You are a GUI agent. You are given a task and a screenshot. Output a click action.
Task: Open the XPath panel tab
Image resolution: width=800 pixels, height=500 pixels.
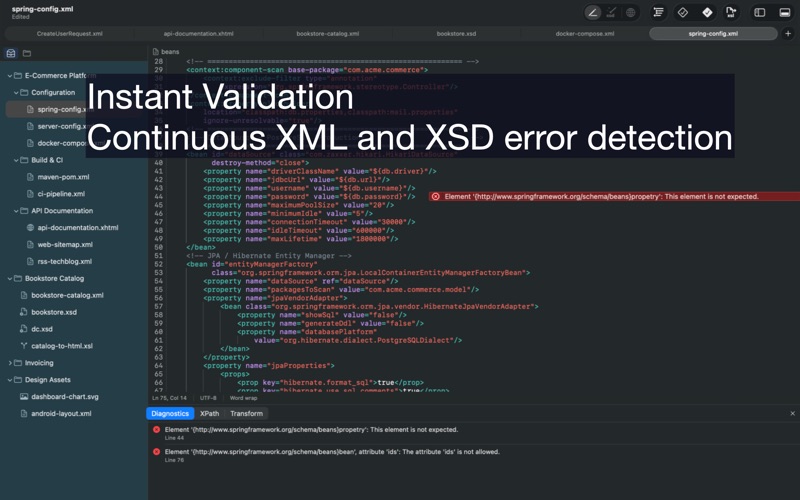(x=209, y=414)
